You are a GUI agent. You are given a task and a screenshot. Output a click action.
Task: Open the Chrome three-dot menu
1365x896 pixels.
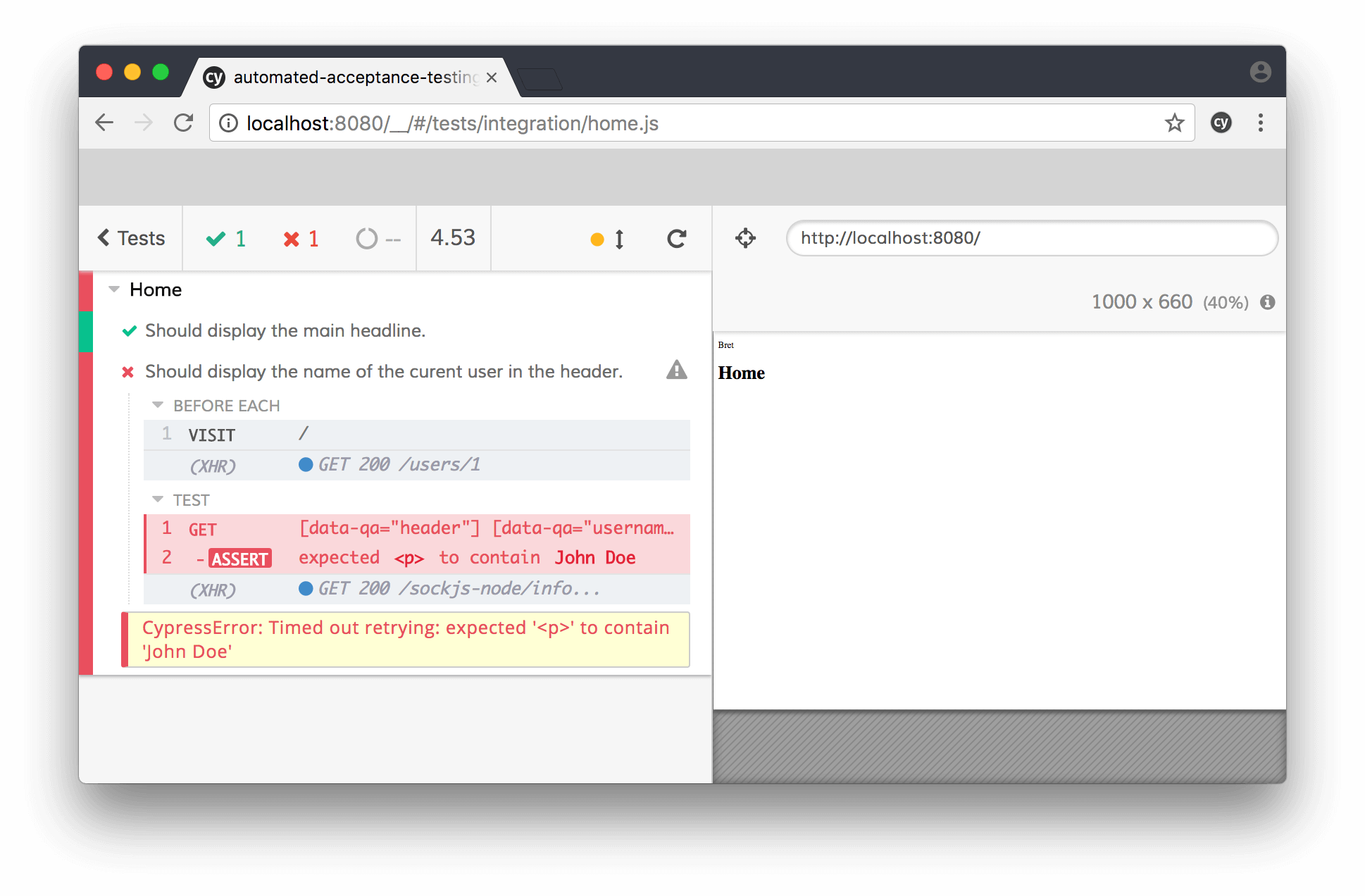tap(1260, 123)
